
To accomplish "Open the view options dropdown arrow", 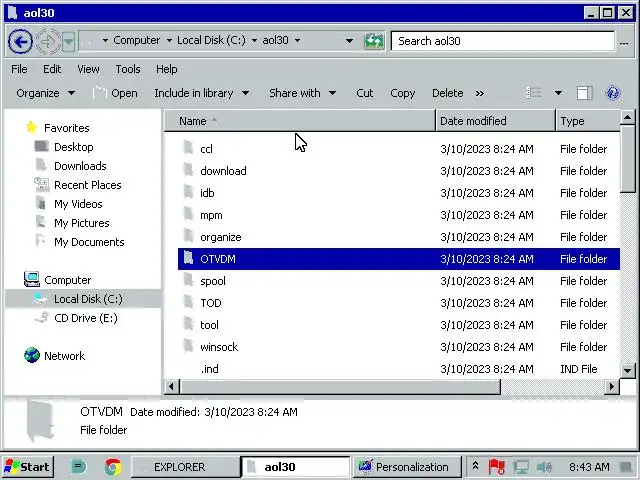I will [x=558, y=93].
